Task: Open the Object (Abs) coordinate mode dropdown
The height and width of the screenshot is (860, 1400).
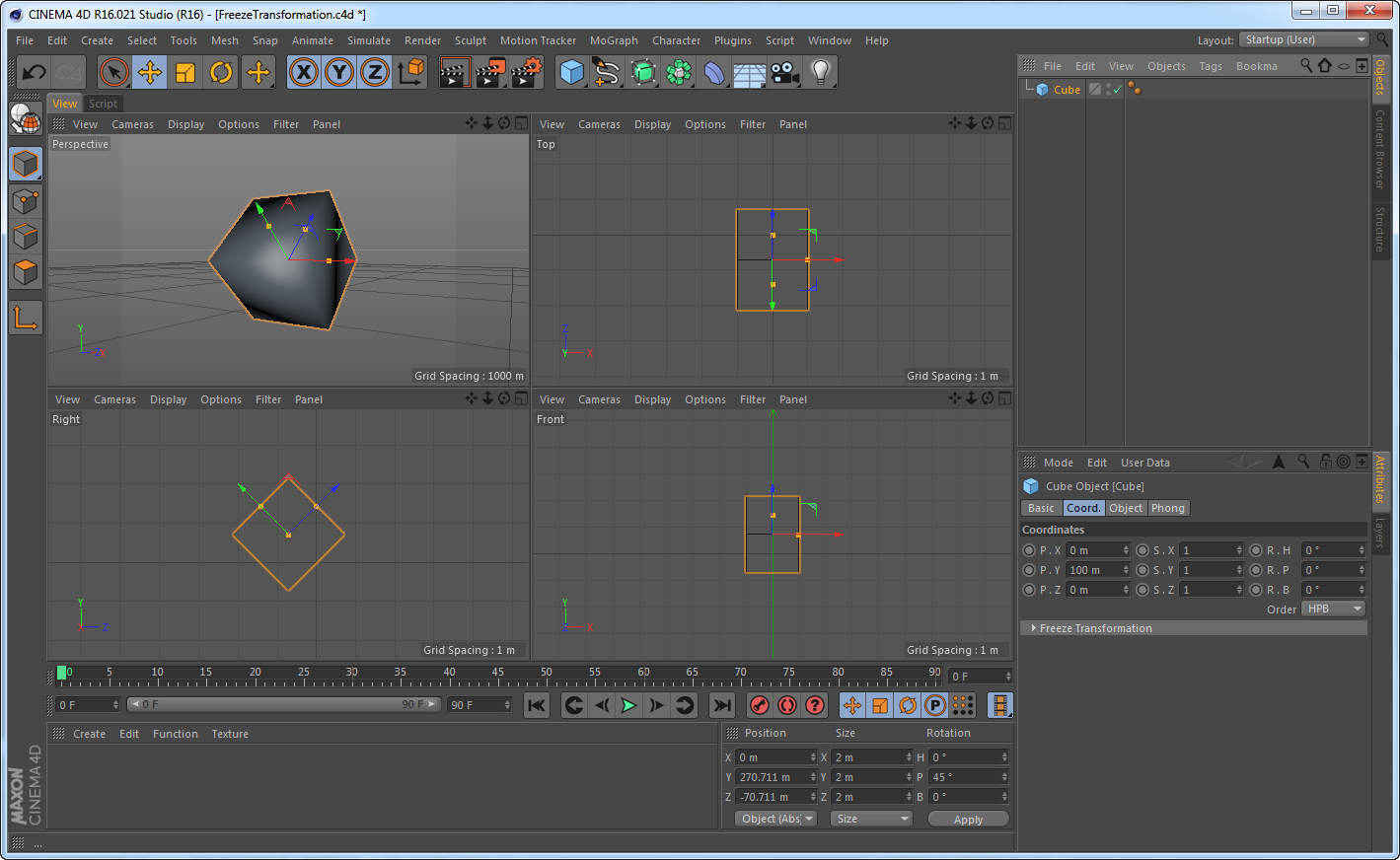Action: 775,819
